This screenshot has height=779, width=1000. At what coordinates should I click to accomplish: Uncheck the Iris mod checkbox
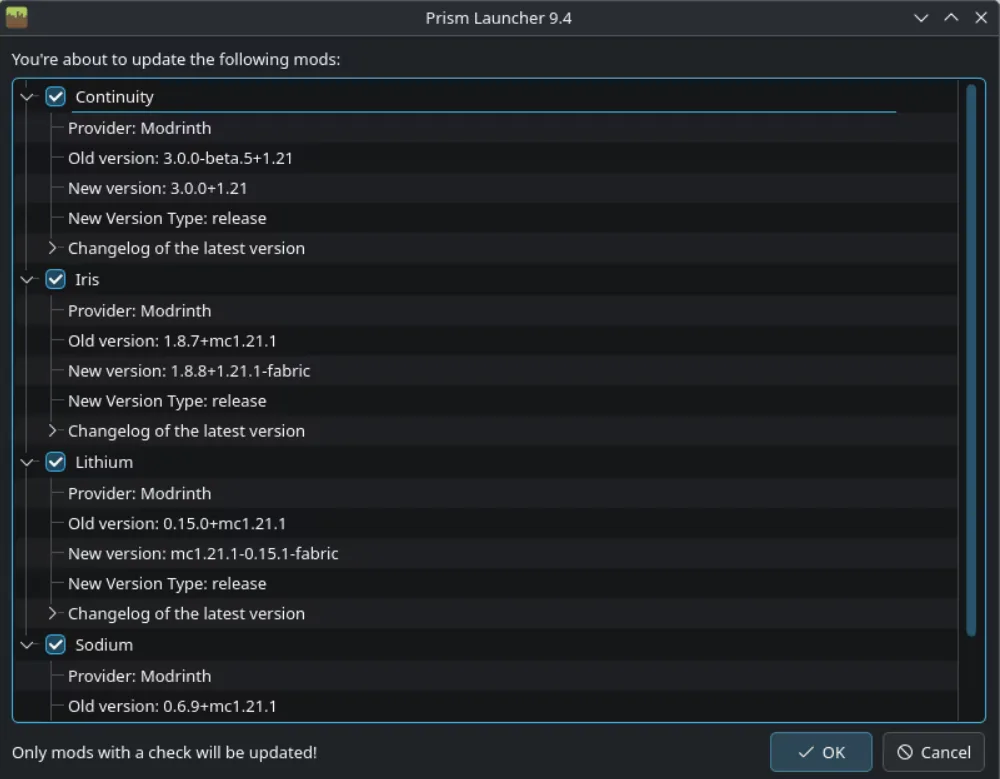coord(55,279)
